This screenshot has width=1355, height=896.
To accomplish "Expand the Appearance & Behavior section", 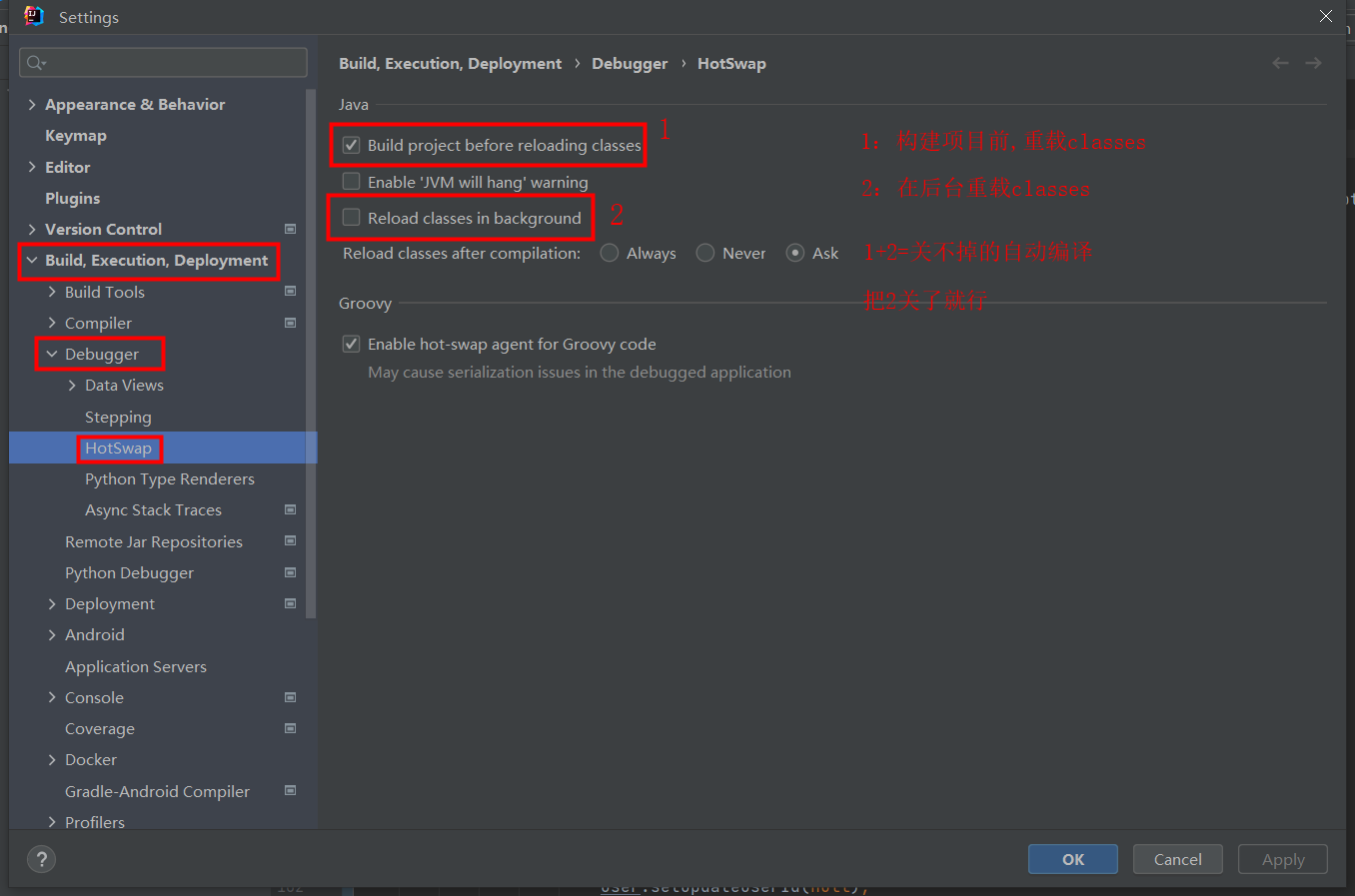I will pos(32,105).
